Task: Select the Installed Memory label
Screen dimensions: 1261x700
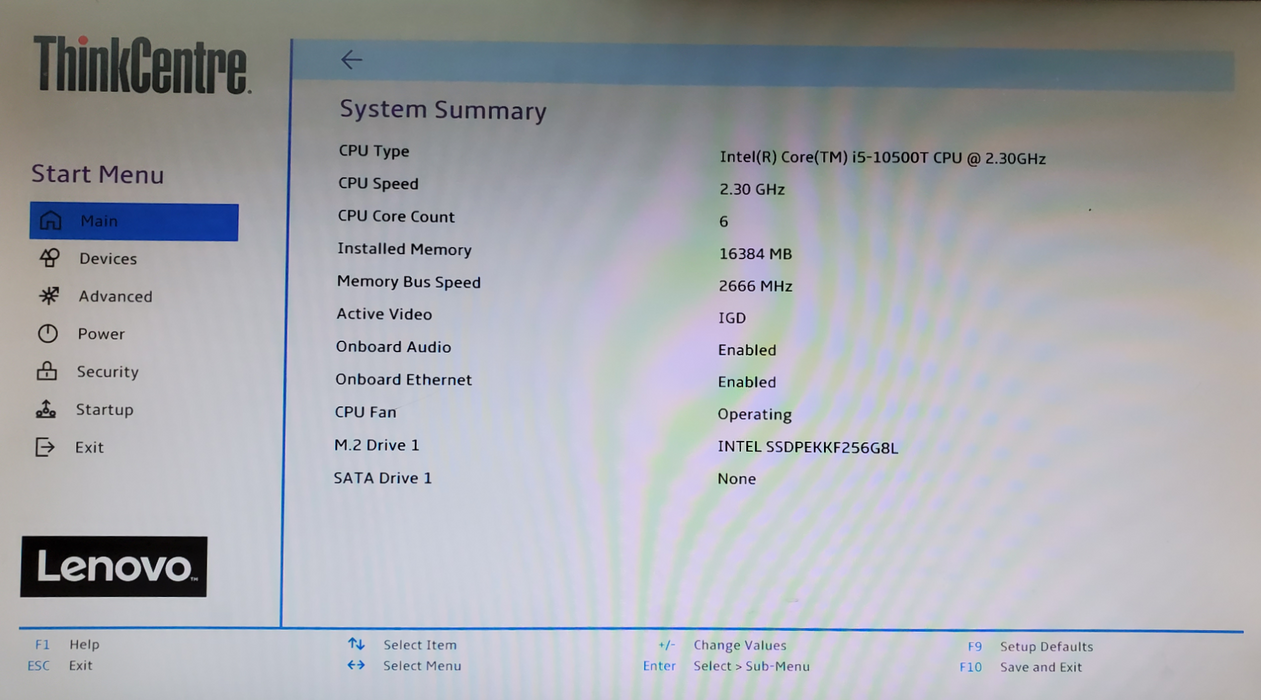Action: (x=404, y=250)
